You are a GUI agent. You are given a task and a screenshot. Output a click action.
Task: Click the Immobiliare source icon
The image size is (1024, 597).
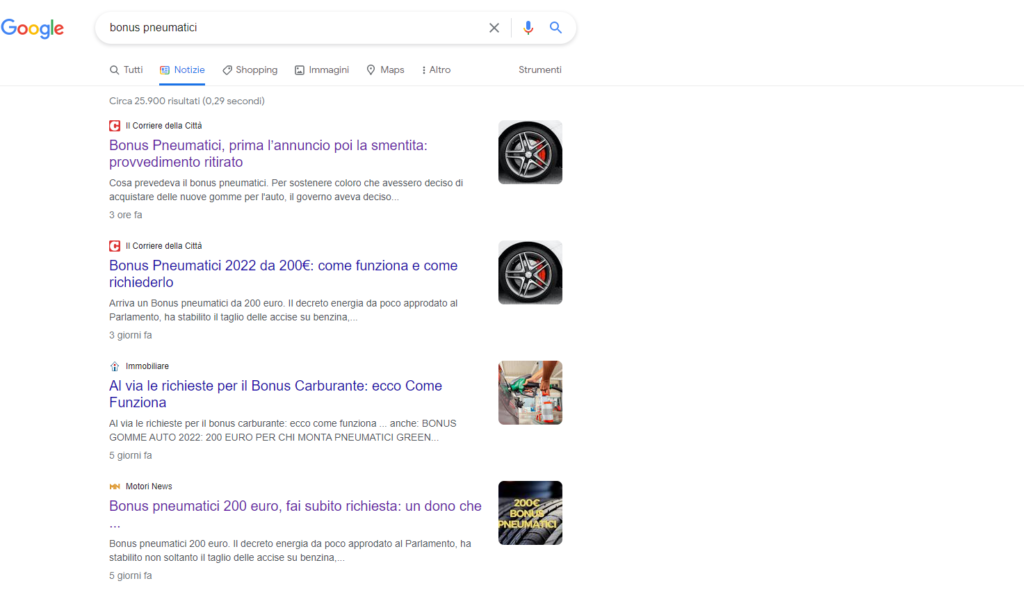click(x=113, y=365)
